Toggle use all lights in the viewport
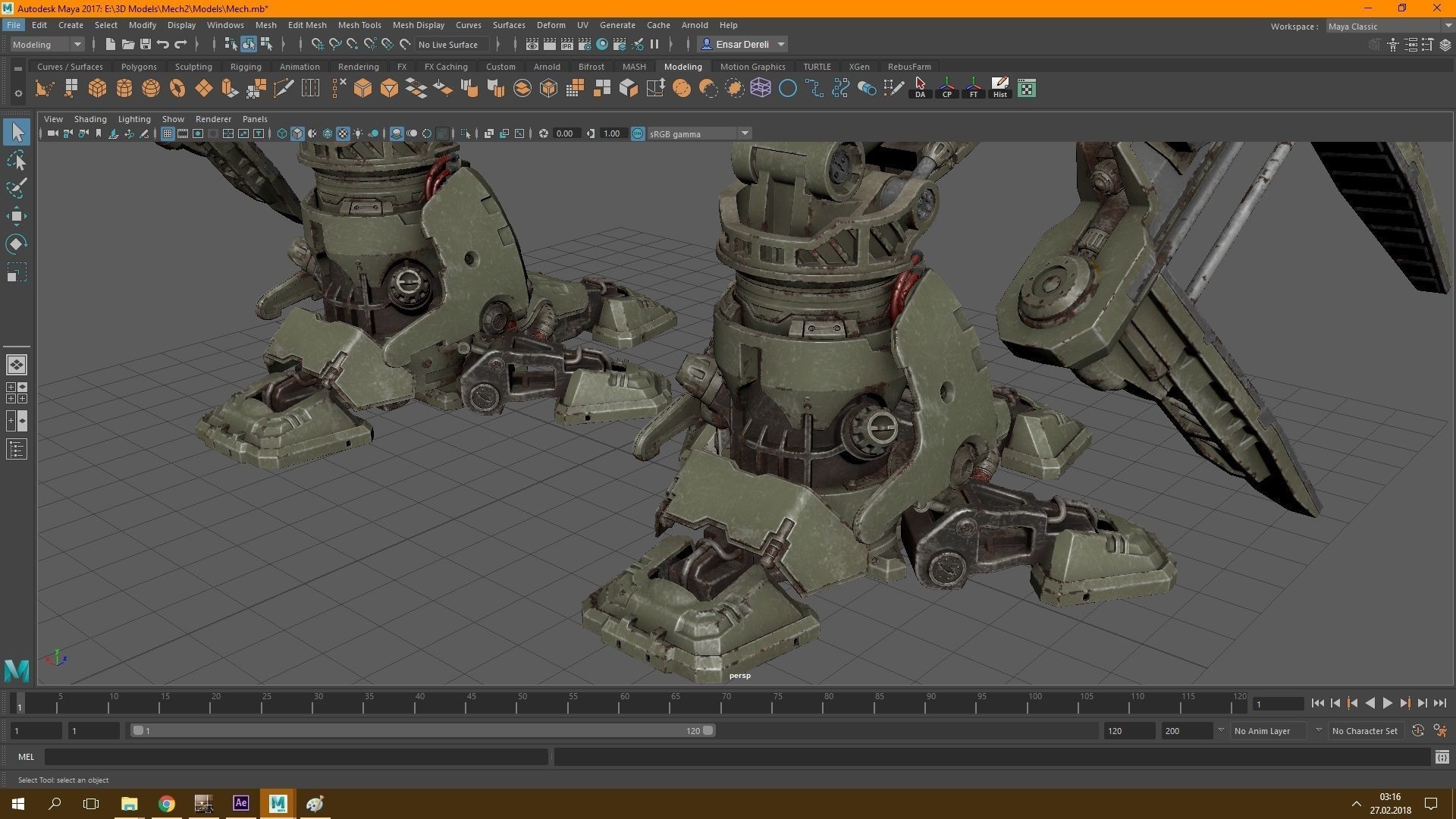 tap(358, 133)
